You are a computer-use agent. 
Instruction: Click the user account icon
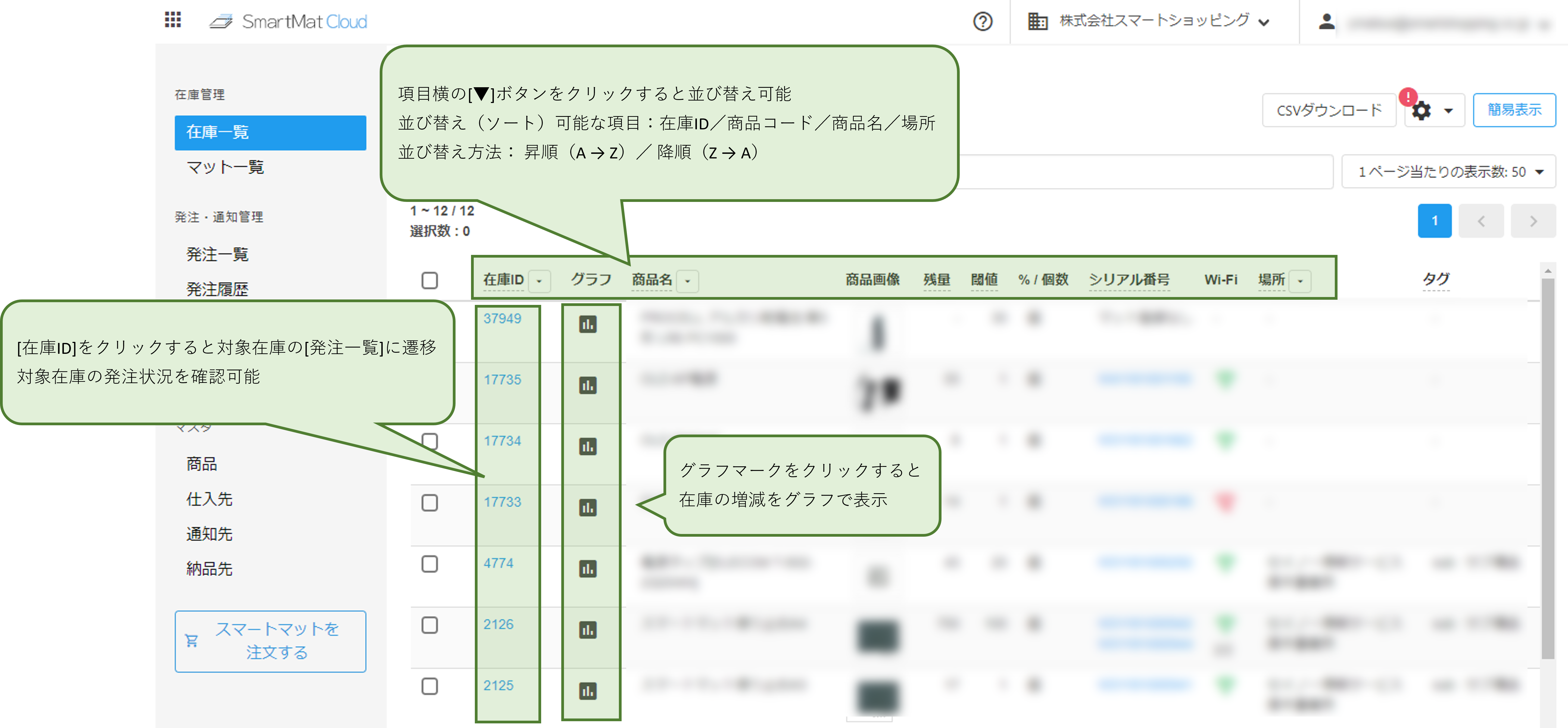point(1326,22)
